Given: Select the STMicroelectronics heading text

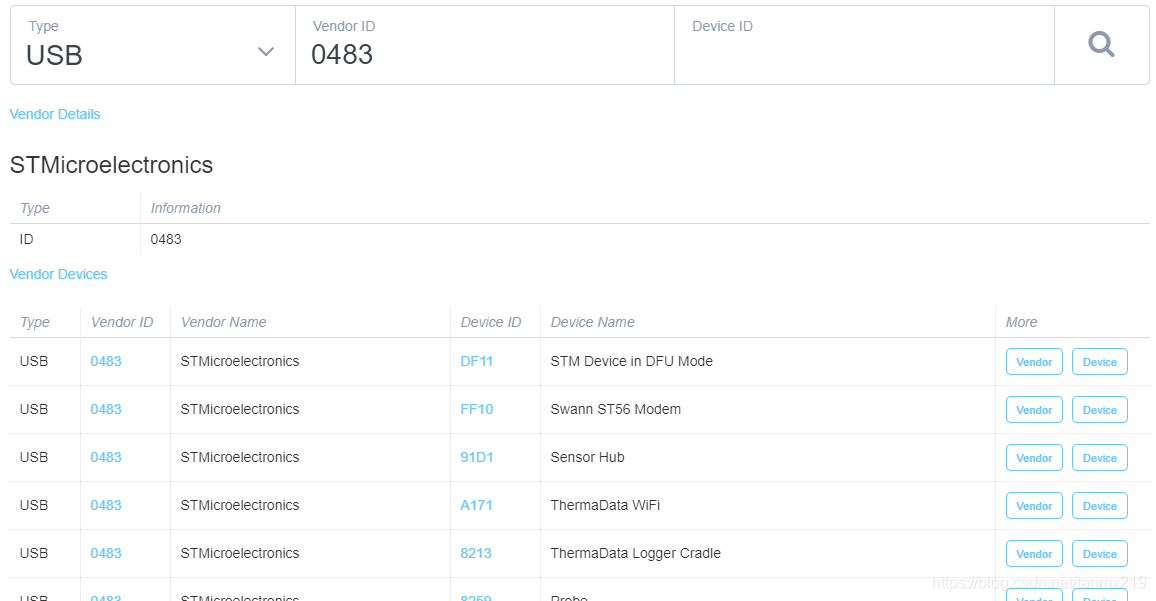Looking at the screenshot, I should point(111,164).
